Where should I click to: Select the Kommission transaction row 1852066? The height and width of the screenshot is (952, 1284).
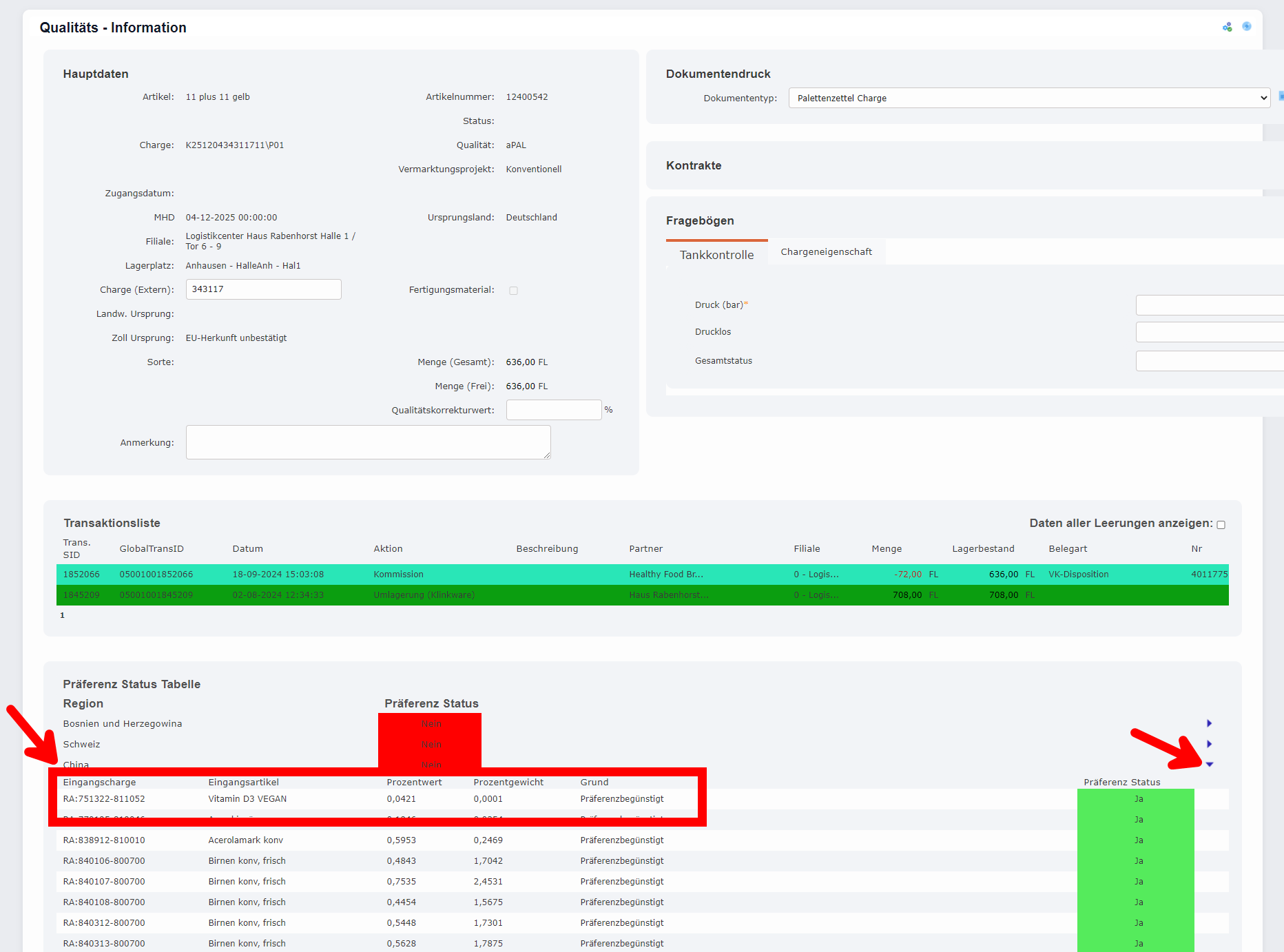(413, 574)
